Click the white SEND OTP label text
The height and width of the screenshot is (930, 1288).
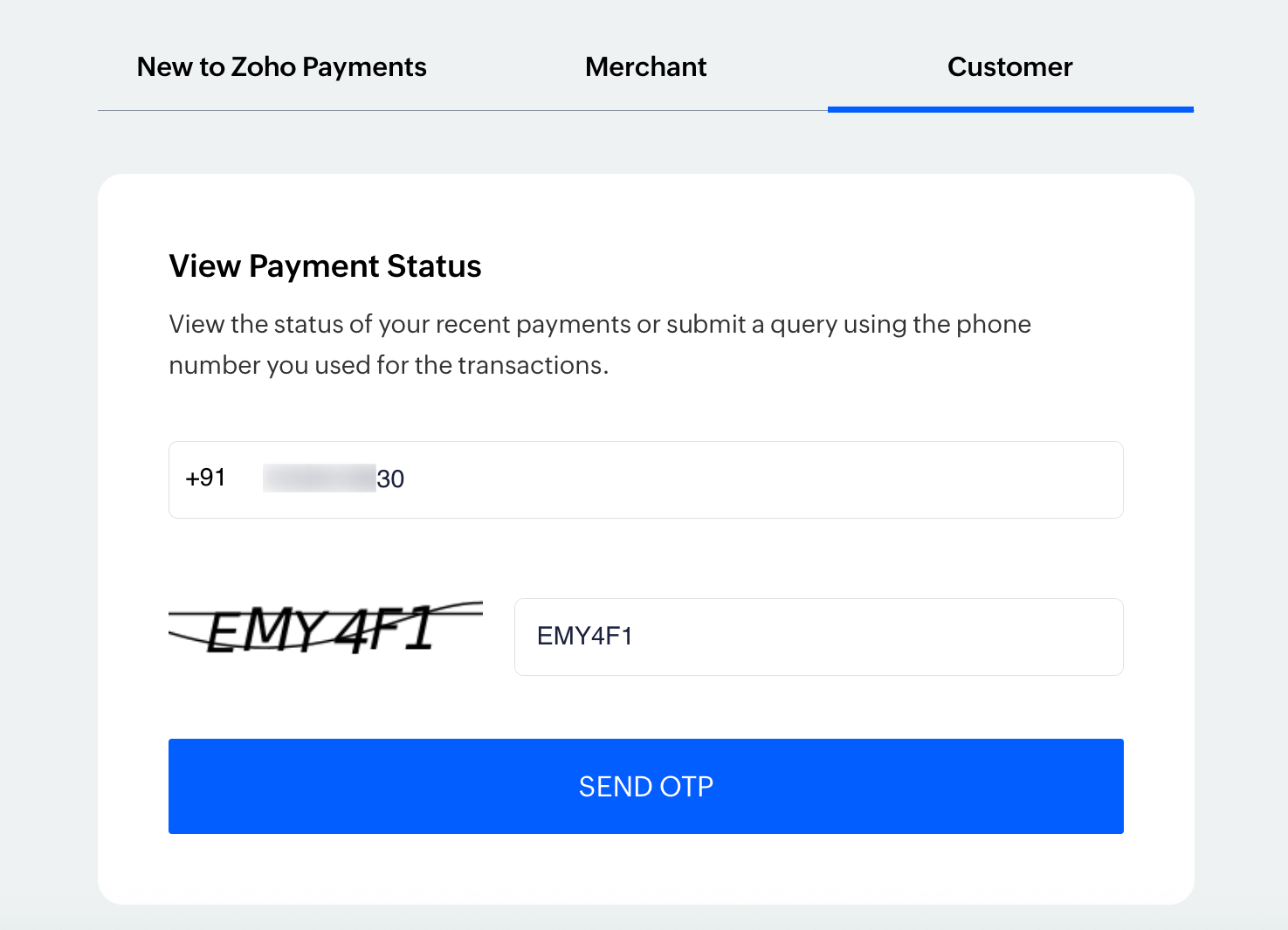coord(645,787)
